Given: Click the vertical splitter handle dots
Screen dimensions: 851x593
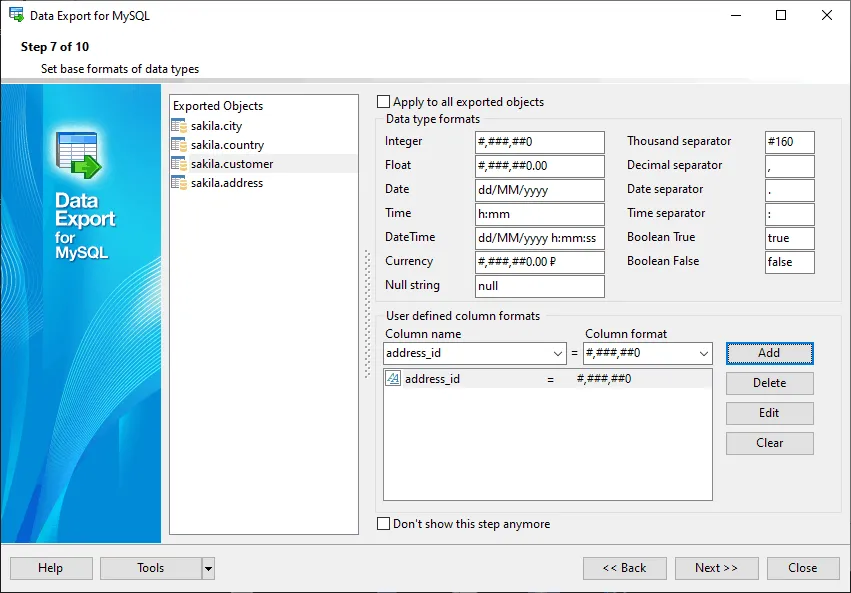Looking at the screenshot, I should point(367,314).
